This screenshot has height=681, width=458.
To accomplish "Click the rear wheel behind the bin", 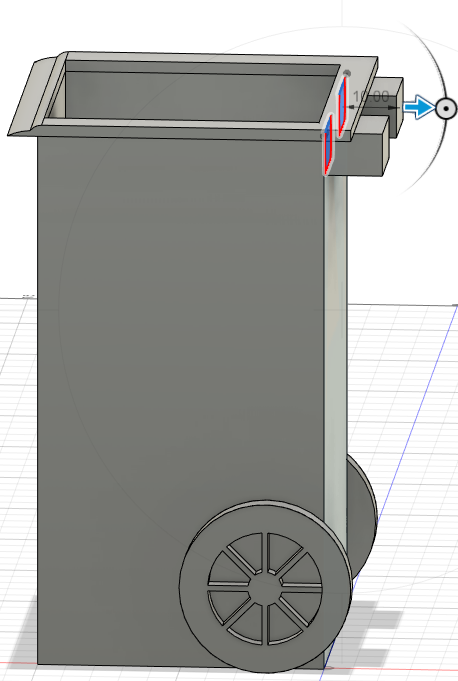I will pyautogui.click(x=361, y=517).
